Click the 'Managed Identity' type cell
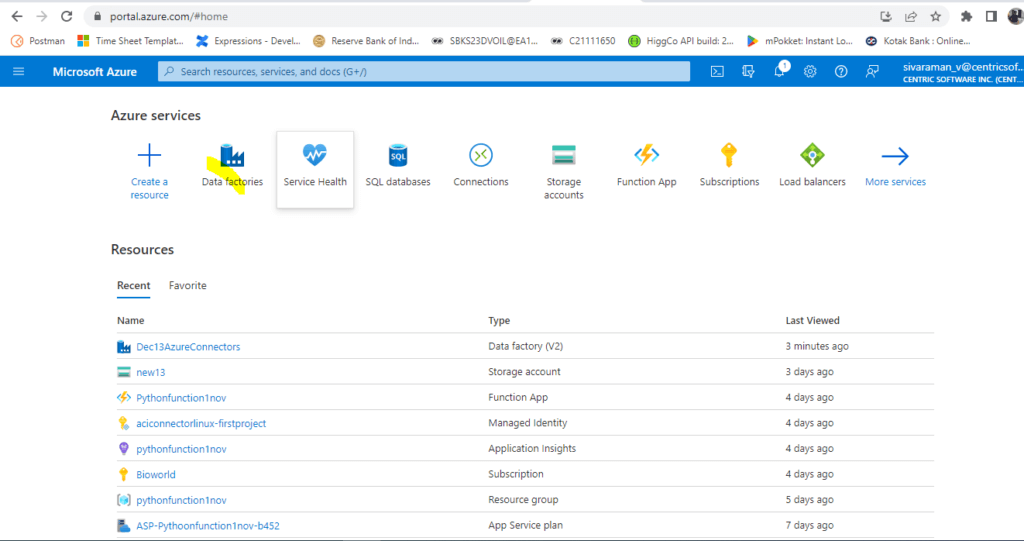 click(528, 423)
